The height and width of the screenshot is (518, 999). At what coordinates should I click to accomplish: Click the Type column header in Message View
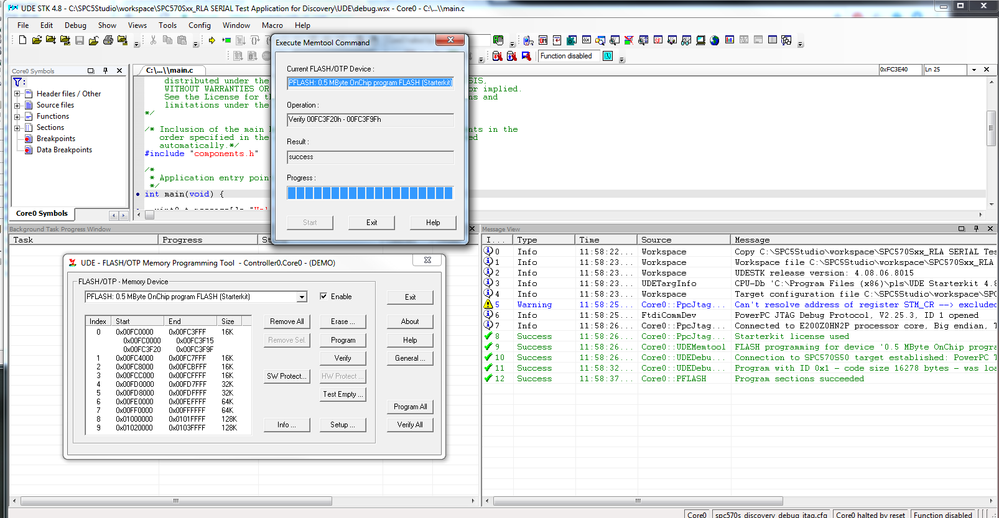point(543,240)
